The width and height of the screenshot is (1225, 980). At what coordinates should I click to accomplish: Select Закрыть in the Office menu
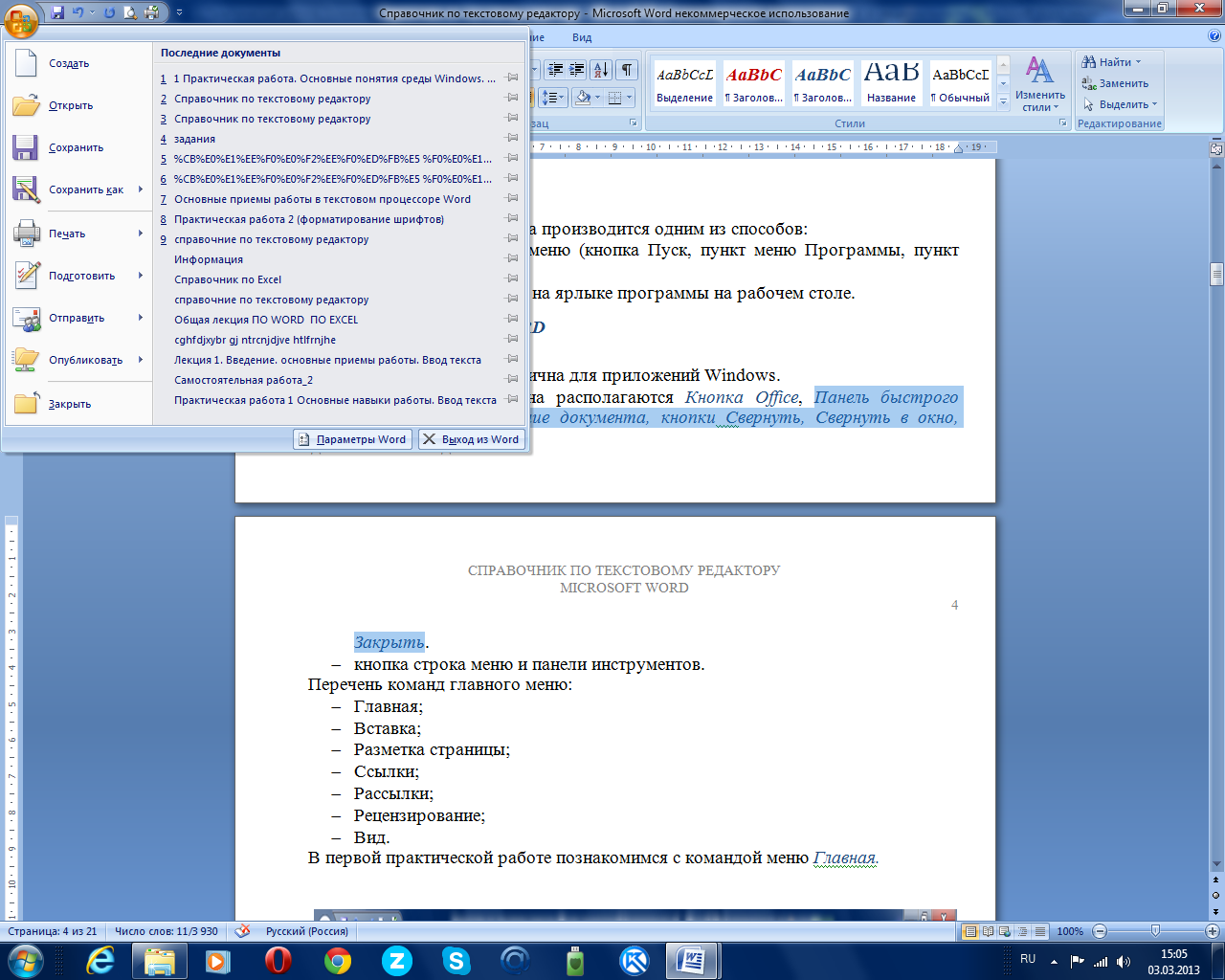click(x=78, y=404)
